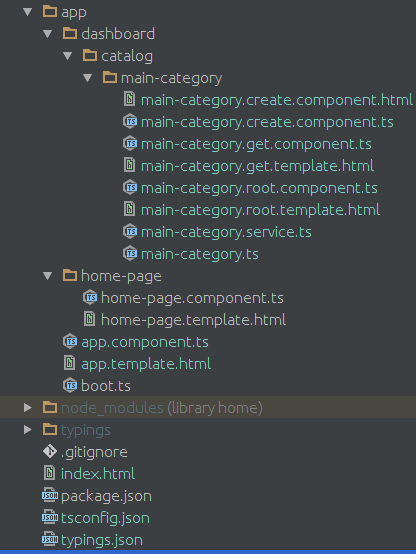416x554 pixels.
Task: Select file main-category.root.template.html
Action: (x=260, y=210)
